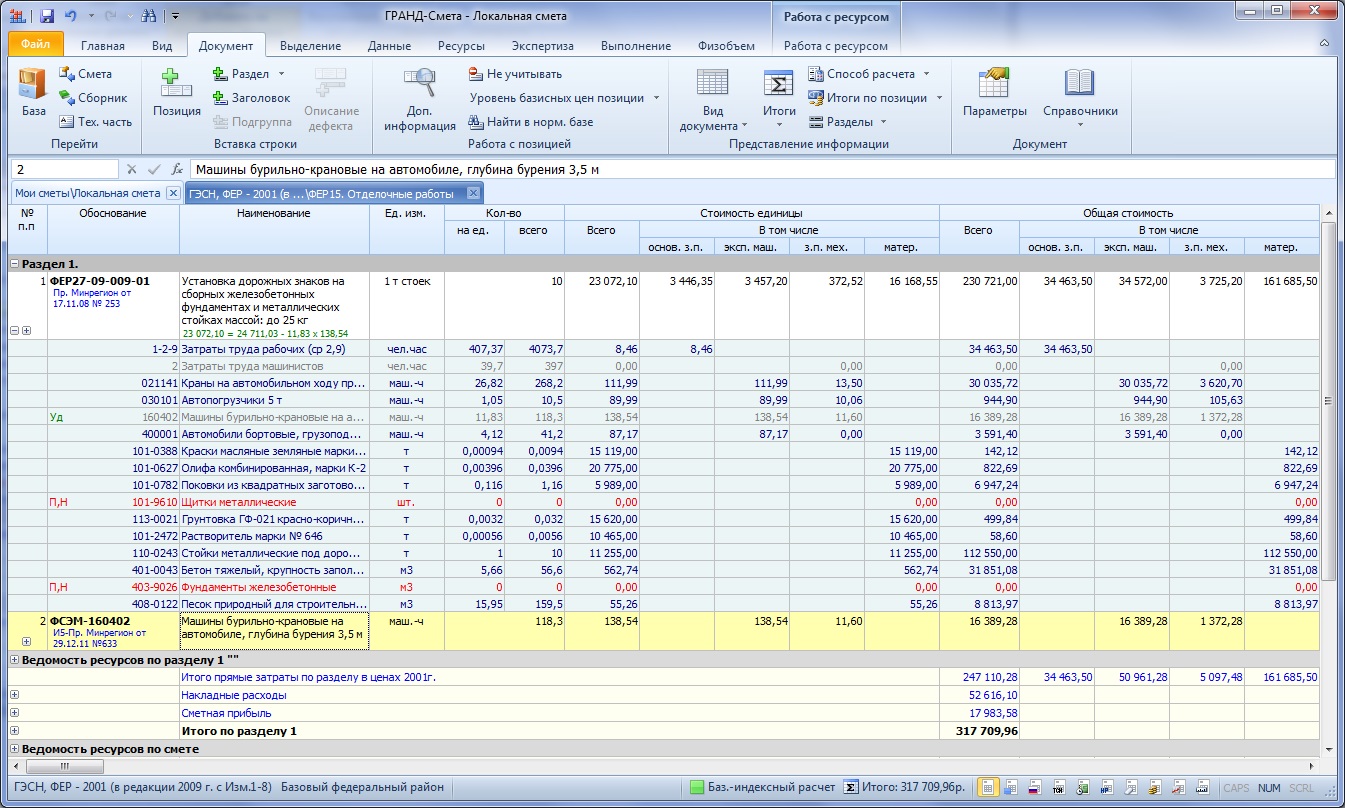Open the Файл menu

(35, 45)
